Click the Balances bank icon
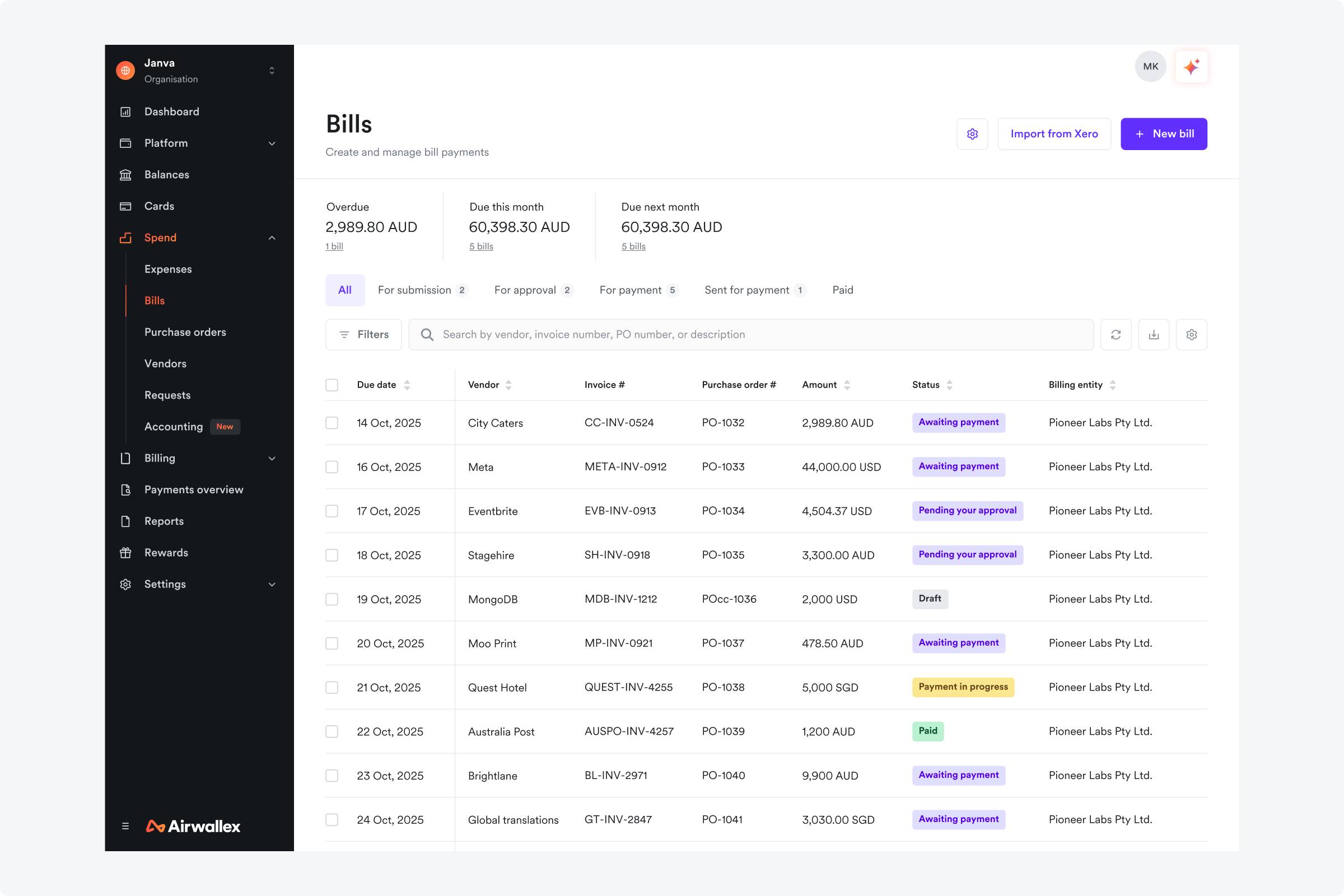The image size is (1344, 896). (x=125, y=174)
